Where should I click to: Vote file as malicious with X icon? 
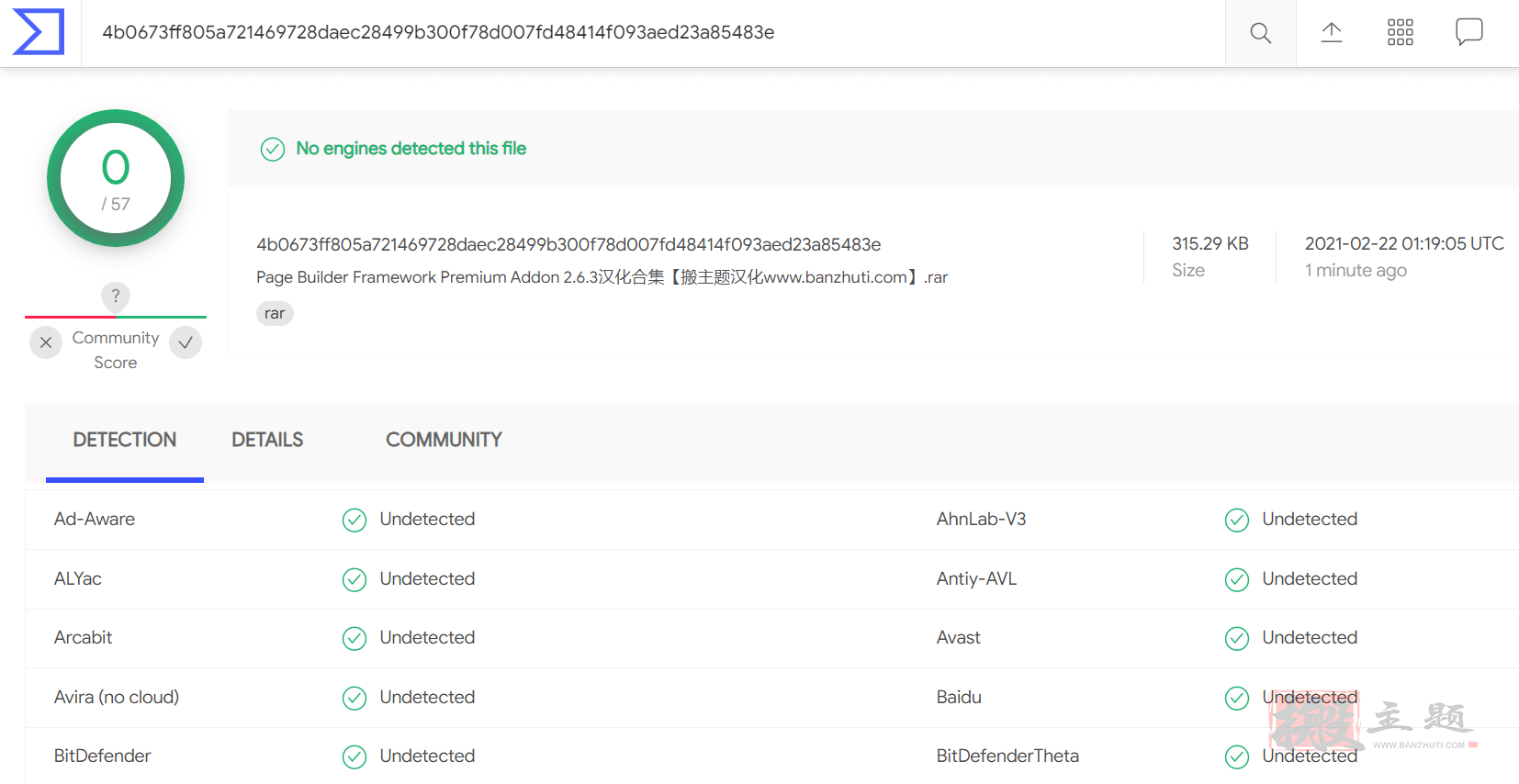pos(46,342)
